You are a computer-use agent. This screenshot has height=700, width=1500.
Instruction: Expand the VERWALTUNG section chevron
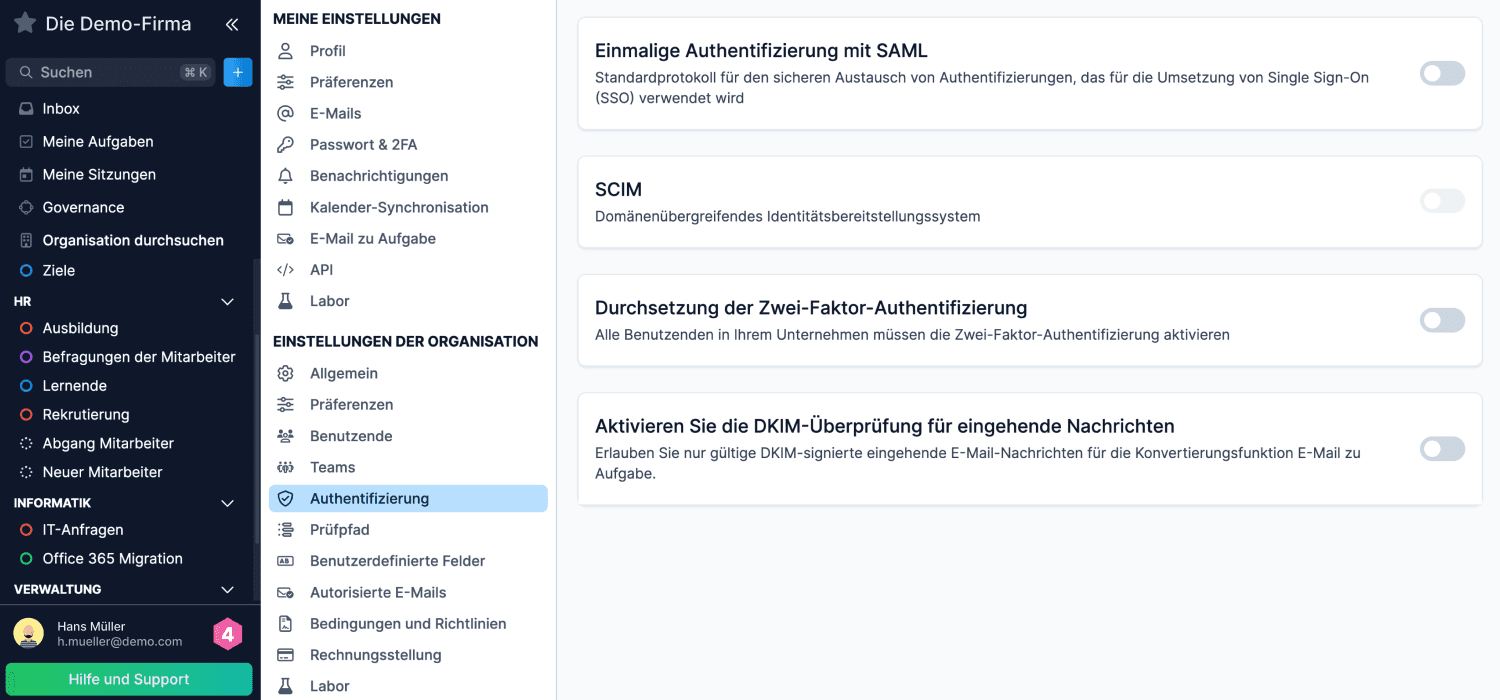tap(227, 590)
